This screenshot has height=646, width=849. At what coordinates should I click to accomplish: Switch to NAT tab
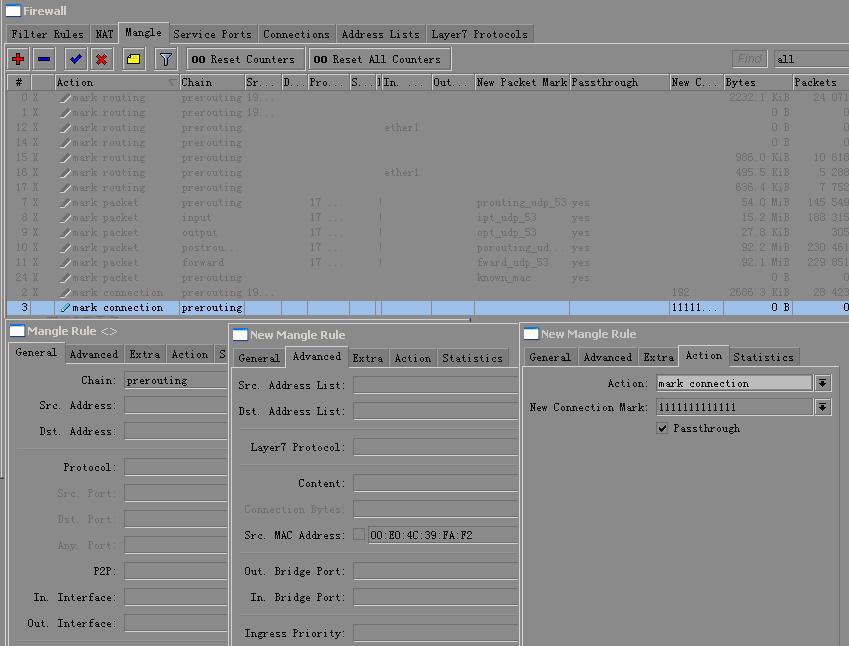[x=104, y=34]
